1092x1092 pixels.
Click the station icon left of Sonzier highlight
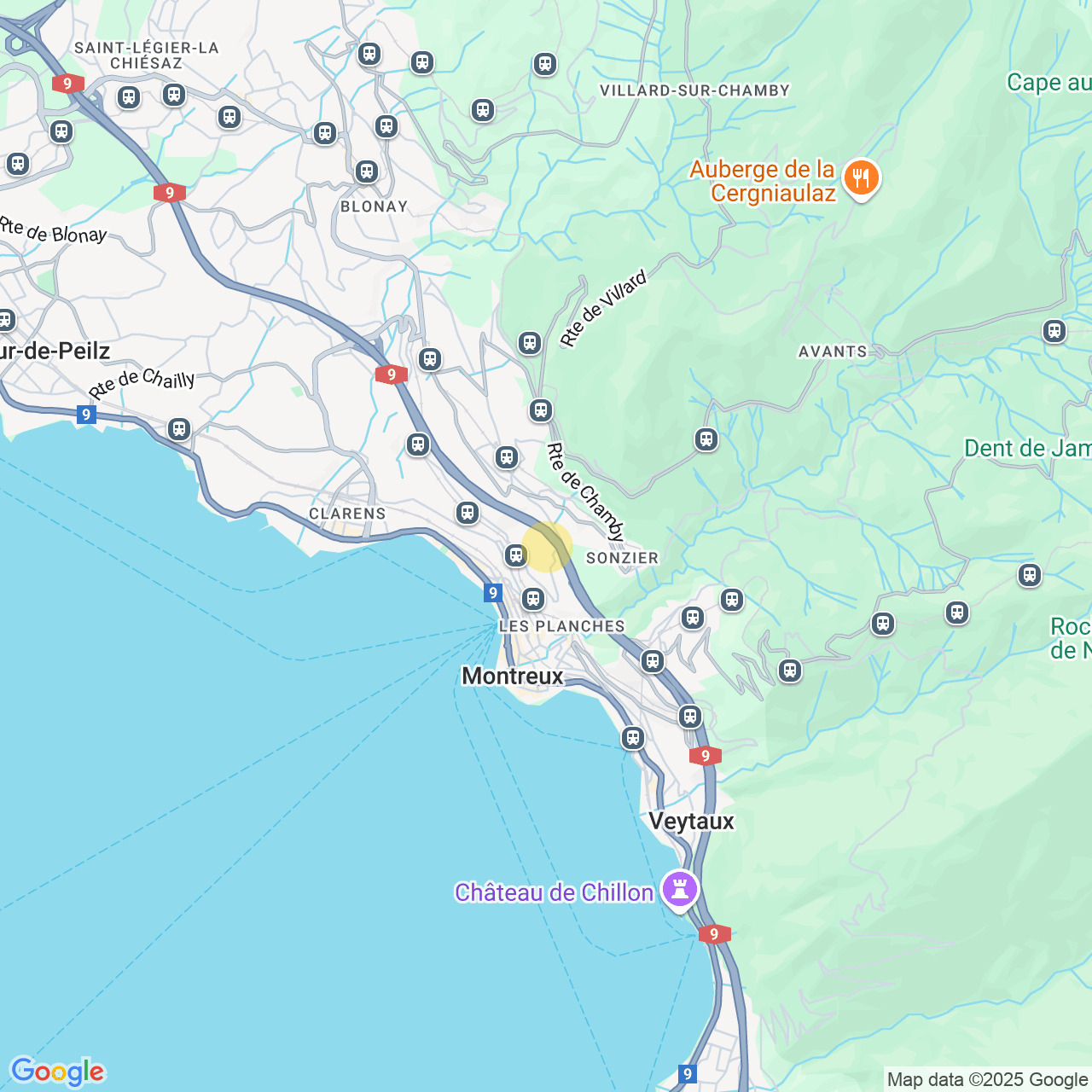[516, 555]
